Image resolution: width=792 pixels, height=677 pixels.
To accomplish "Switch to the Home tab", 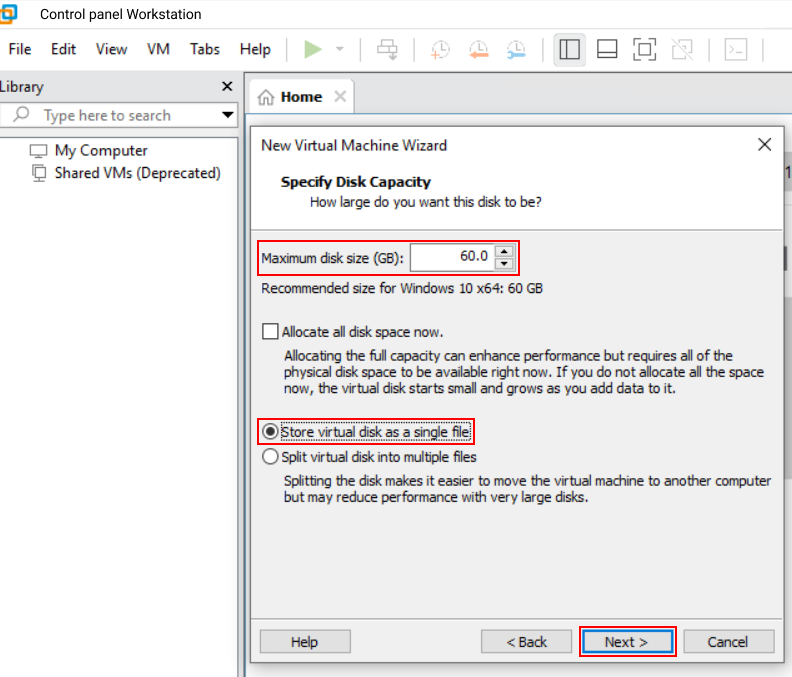I will click(x=300, y=97).
